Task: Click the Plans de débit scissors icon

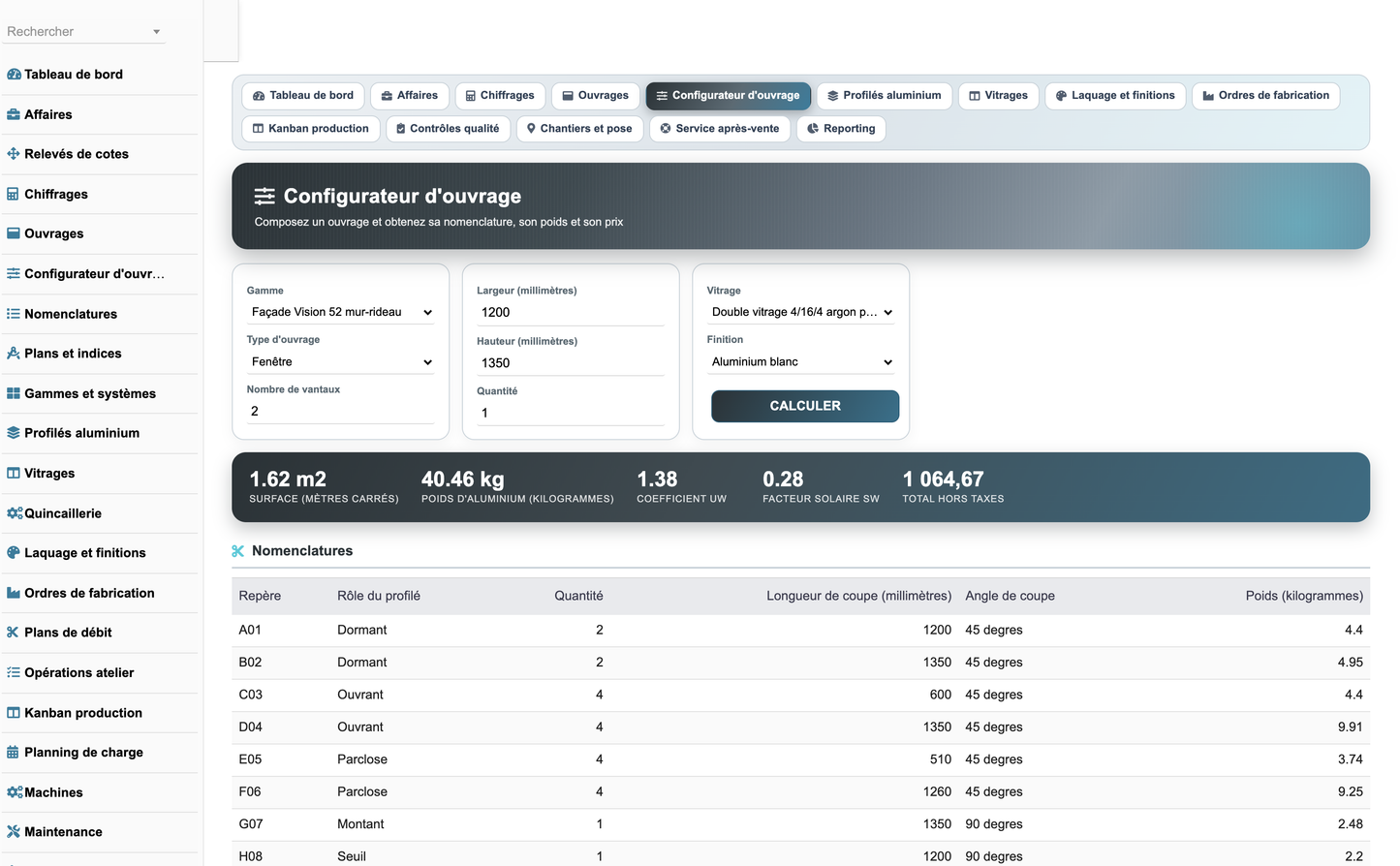Action: (14, 633)
